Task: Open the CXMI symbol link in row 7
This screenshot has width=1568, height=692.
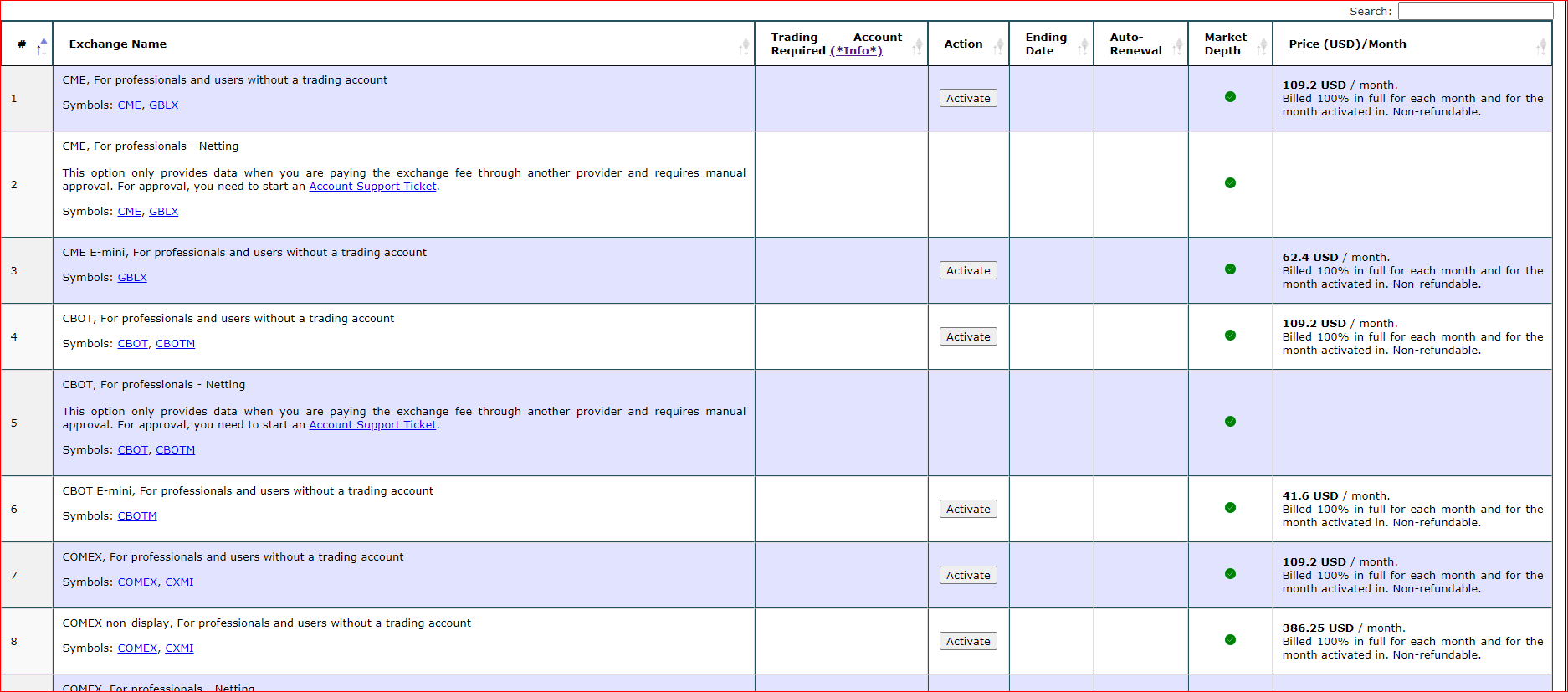Action: point(179,582)
